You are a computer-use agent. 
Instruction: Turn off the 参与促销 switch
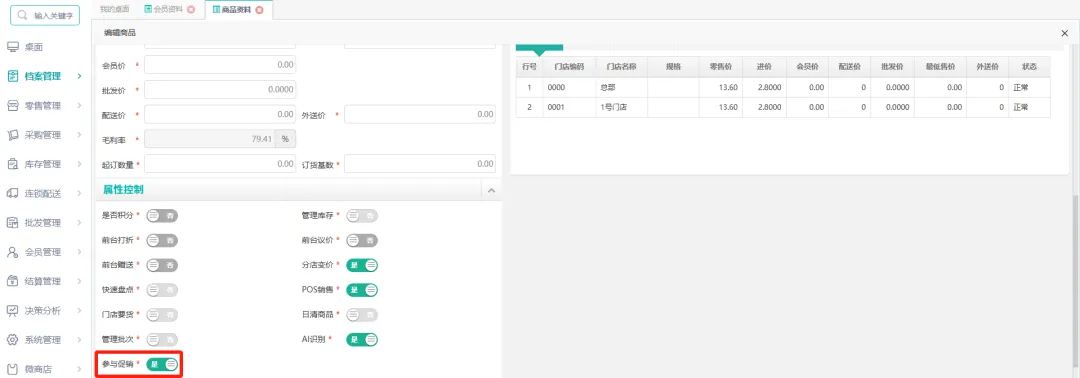pyautogui.click(x=162, y=364)
